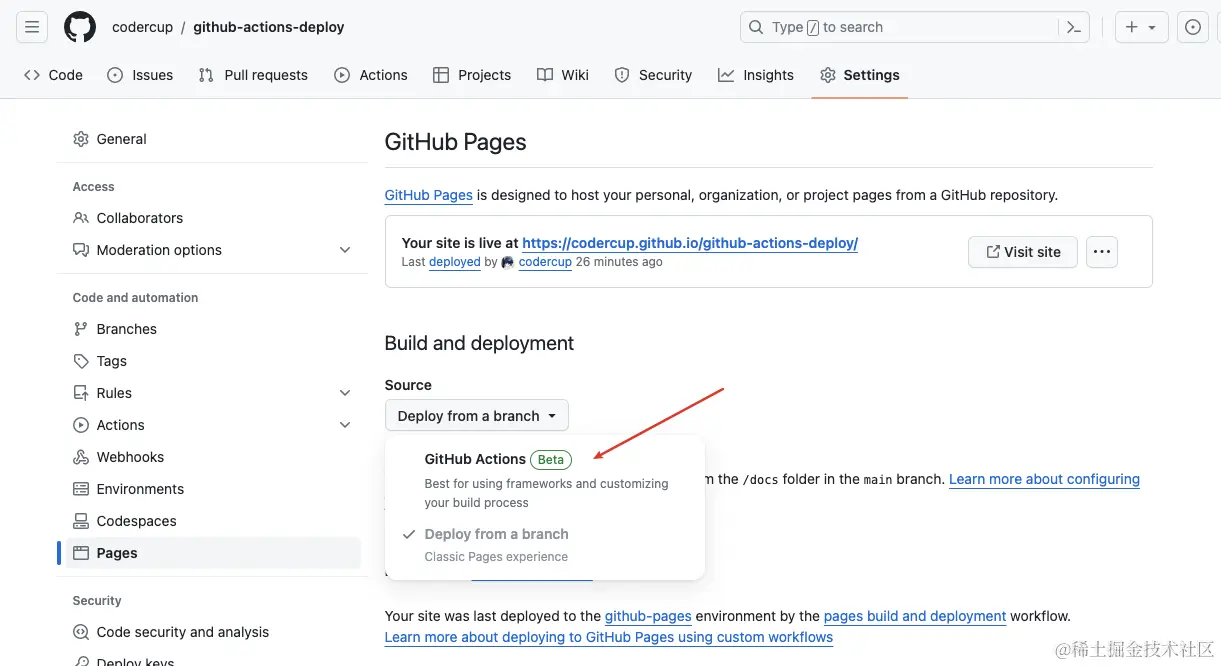Screen dimensions: 1221x666
Task: Open Environments settings in the sidebar
Action: (x=213, y=489)
